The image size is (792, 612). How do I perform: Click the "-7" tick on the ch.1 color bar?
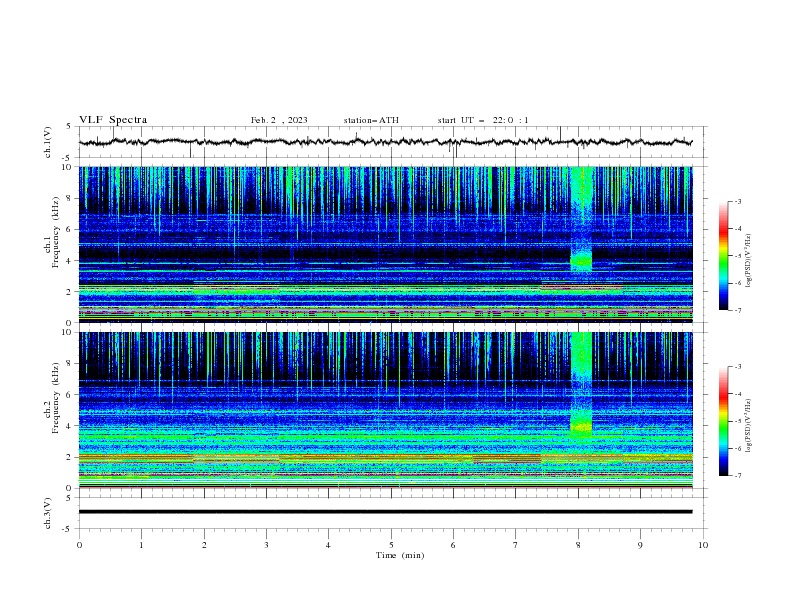coord(738,310)
